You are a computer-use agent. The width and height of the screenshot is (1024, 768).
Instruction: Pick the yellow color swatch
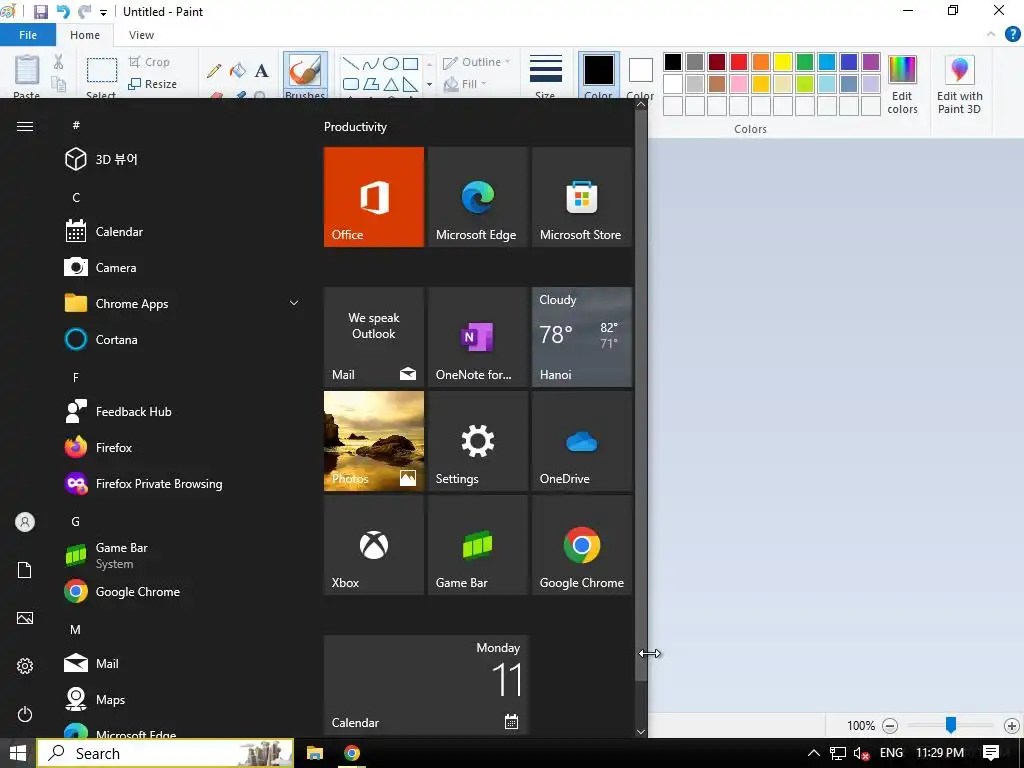click(x=782, y=62)
